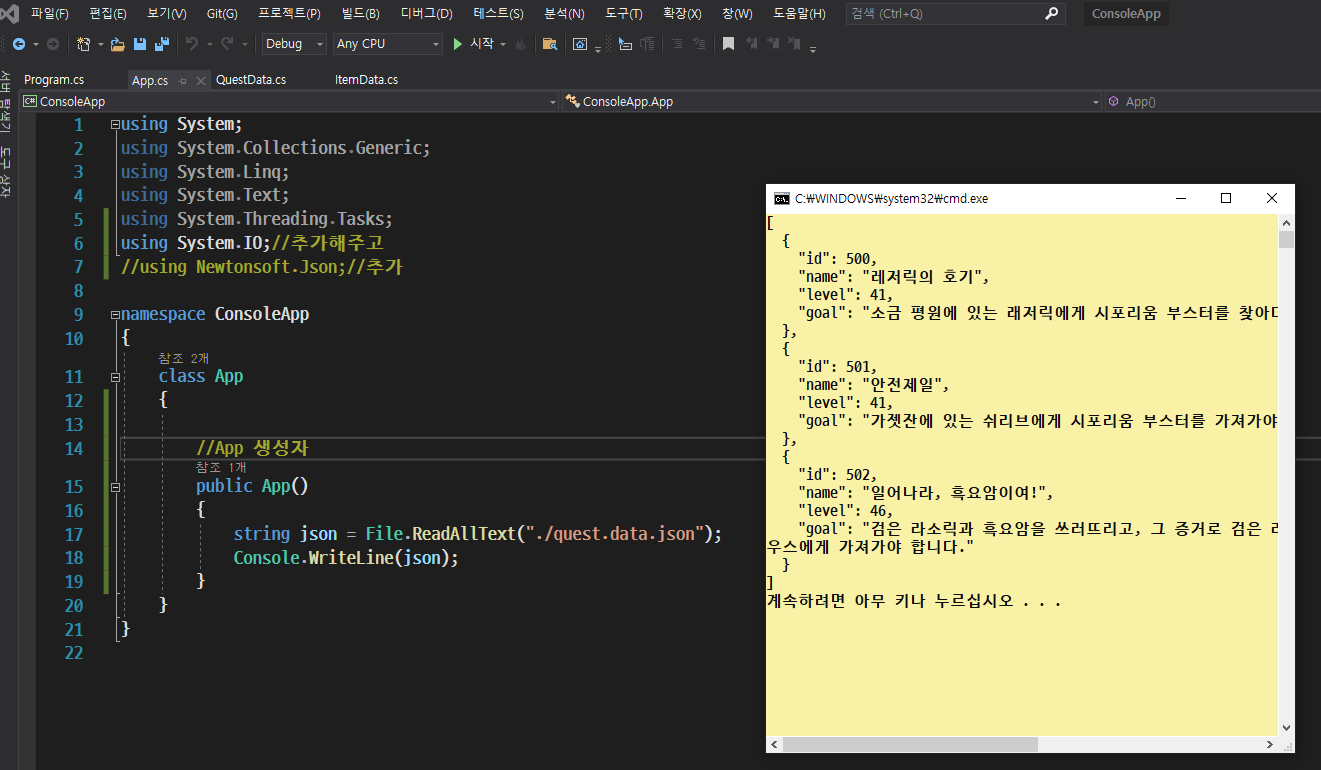Image resolution: width=1321 pixels, height=770 pixels.
Task: Click the Navigate Backward arrow icon
Action: 18,44
